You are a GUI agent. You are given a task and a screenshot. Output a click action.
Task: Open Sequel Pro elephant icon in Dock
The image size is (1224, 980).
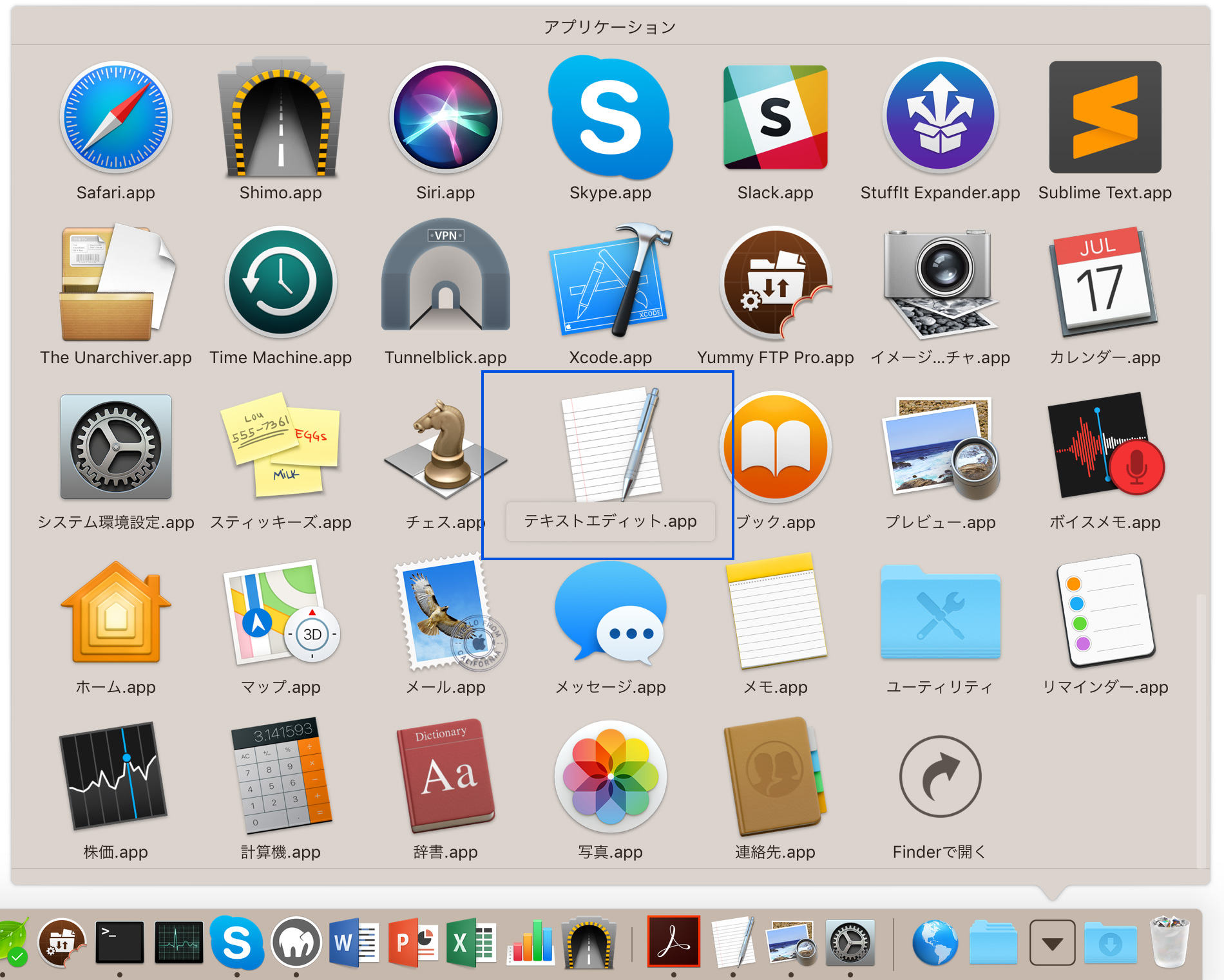point(296,943)
